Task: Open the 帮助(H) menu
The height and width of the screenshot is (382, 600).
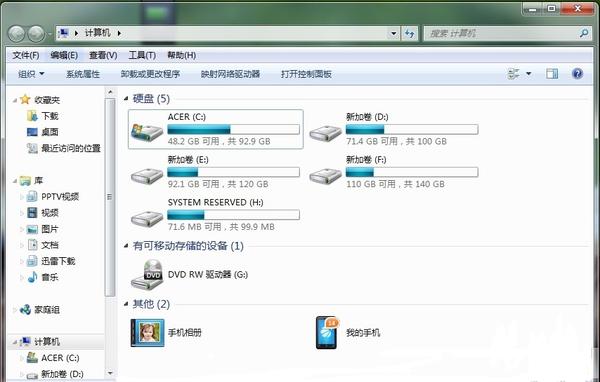Action: (181, 56)
